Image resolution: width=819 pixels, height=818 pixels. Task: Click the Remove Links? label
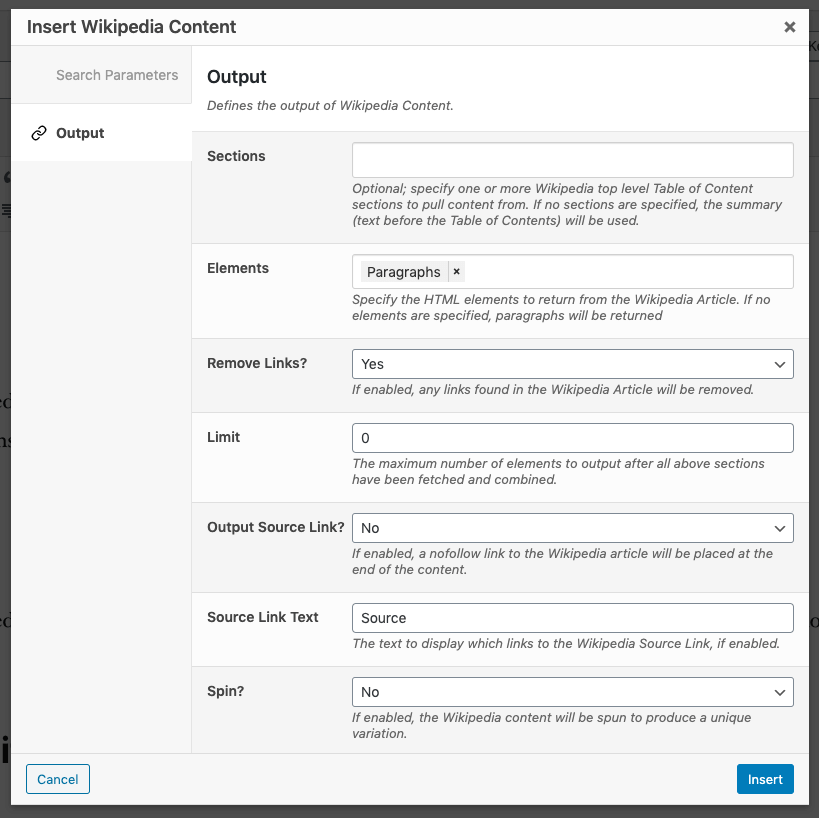pyautogui.click(x=257, y=363)
